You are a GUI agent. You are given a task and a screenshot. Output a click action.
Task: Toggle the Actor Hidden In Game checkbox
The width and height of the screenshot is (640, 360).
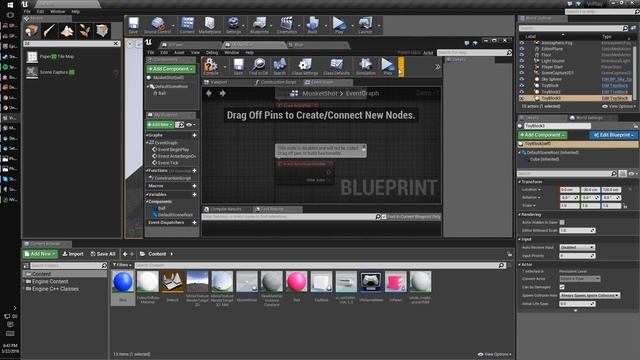pyautogui.click(x=562, y=222)
